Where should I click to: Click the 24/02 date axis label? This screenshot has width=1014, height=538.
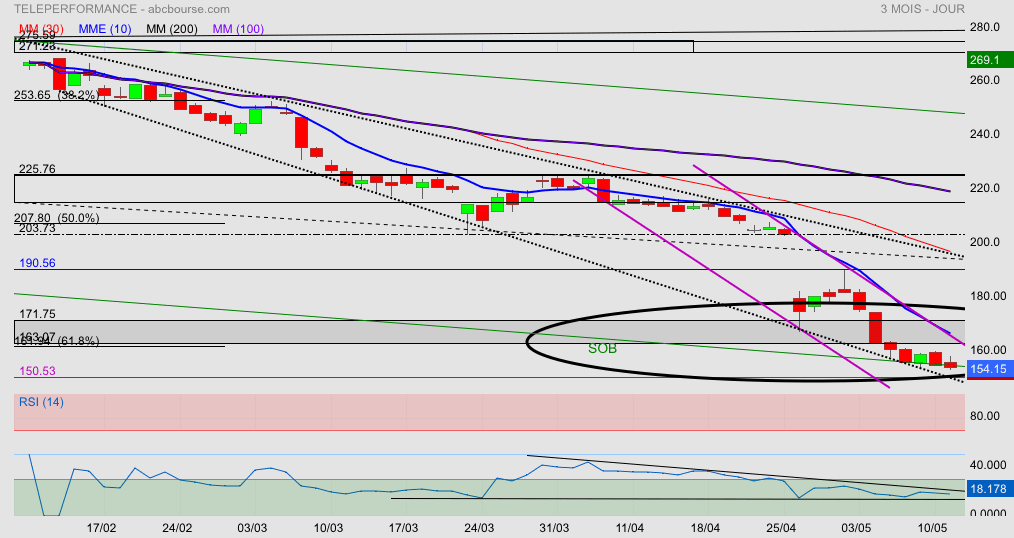tap(177, 528)
